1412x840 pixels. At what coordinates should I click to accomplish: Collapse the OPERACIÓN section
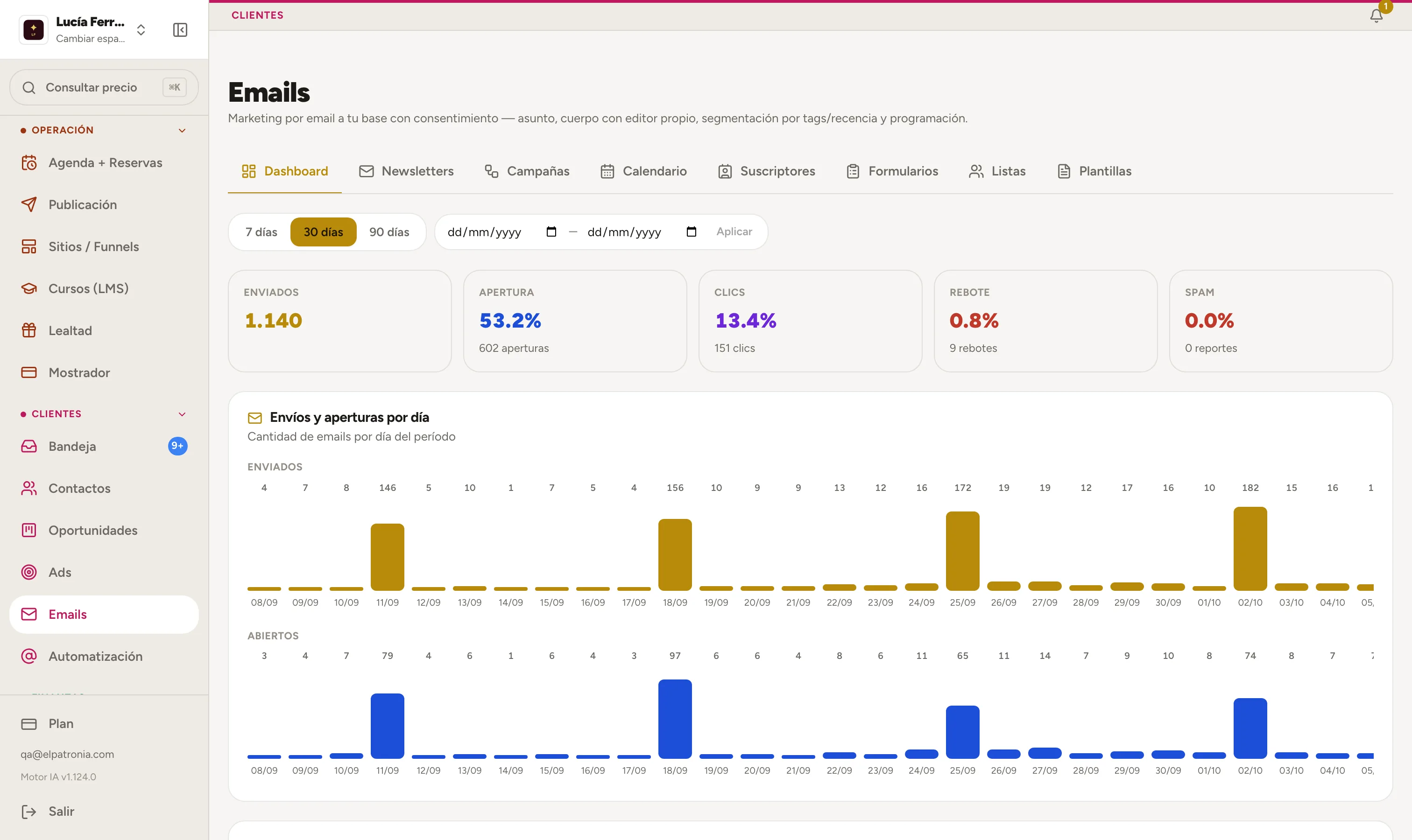tap(182, 131)
